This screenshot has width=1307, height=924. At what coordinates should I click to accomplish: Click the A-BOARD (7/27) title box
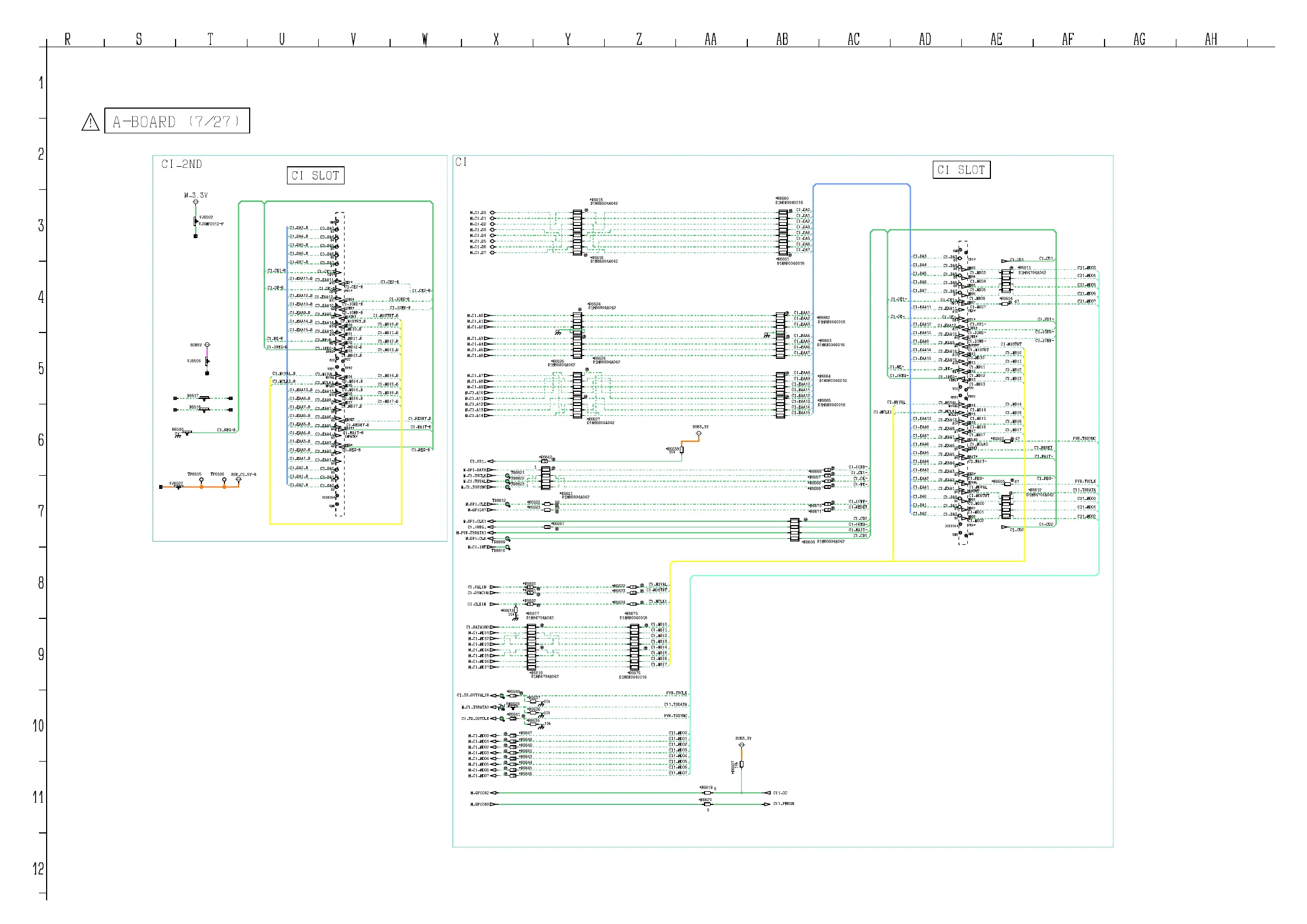point(177,121)
